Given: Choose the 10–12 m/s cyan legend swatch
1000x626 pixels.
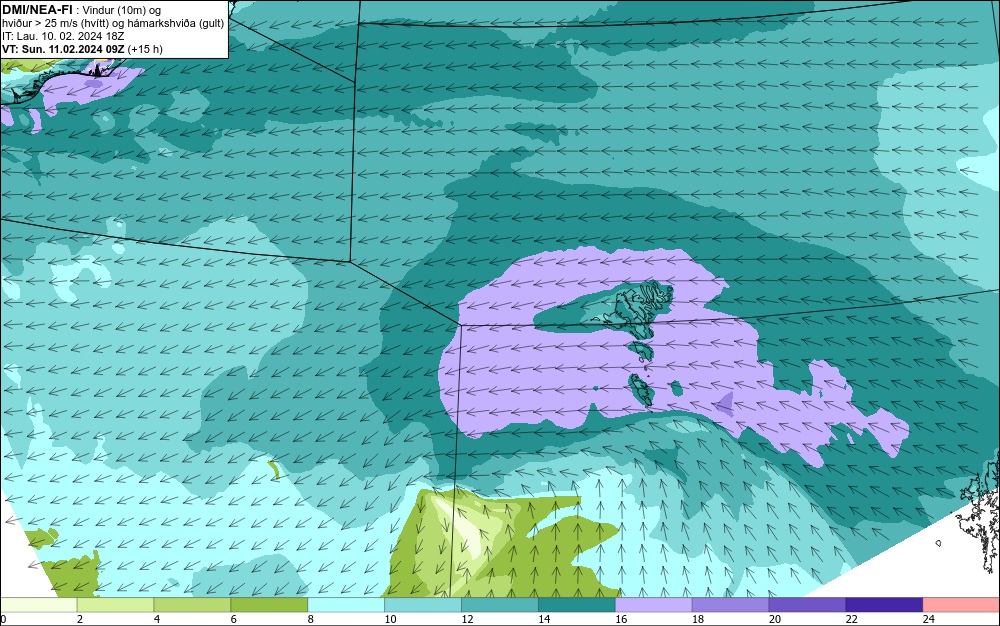Looking at the screenshot, I should (423, 605).
